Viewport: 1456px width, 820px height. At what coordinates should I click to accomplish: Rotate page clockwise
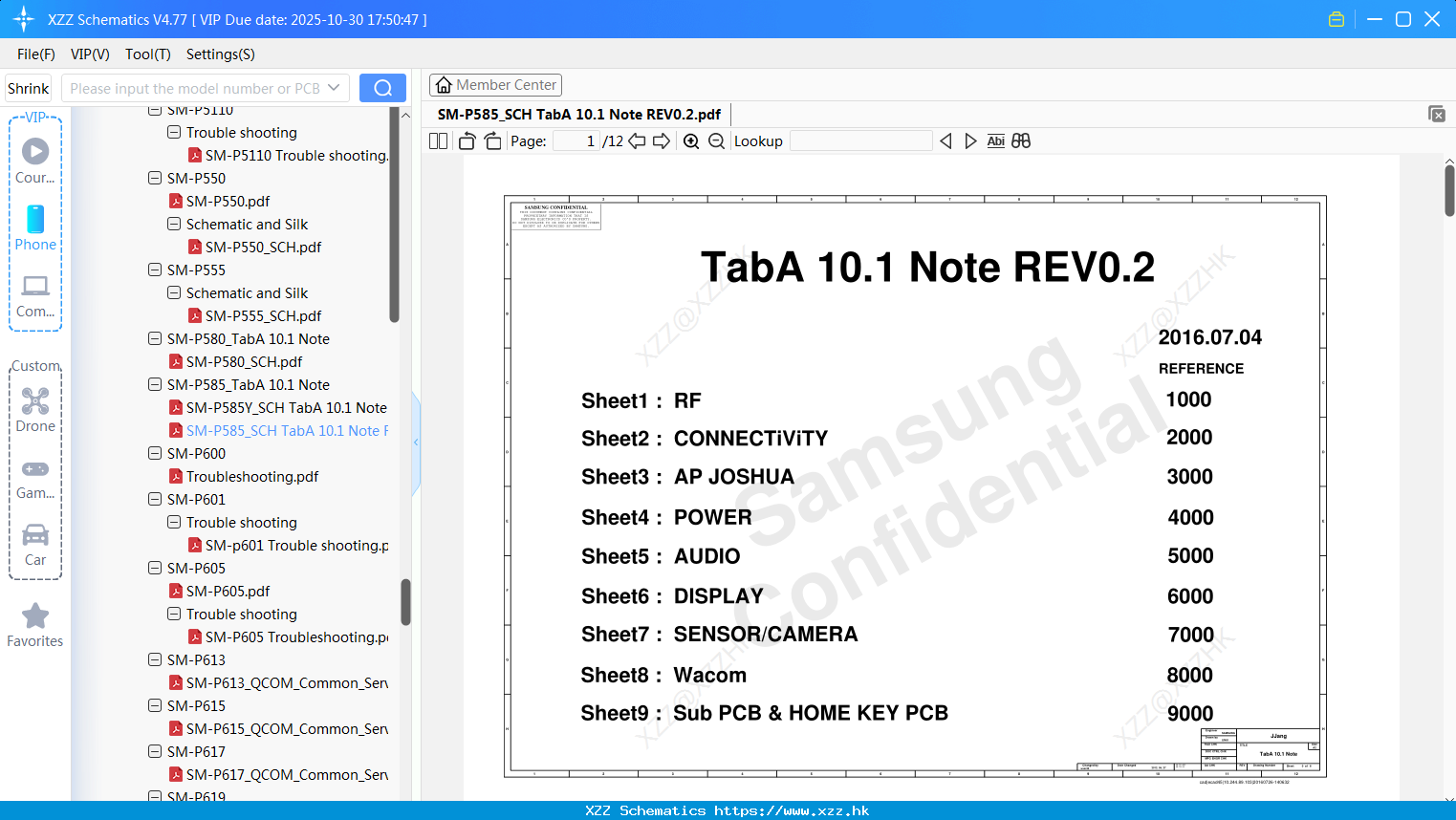(x=492, y=140)
